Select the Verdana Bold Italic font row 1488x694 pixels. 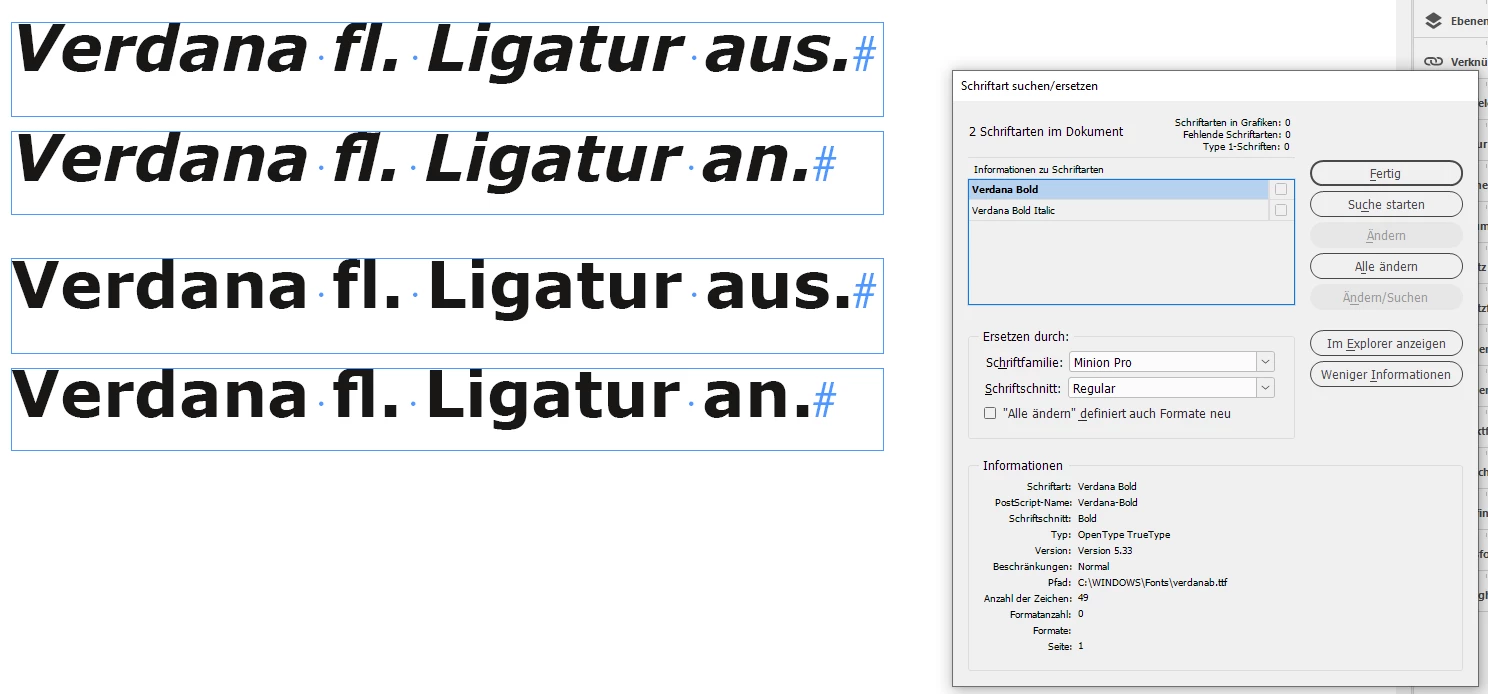point(1118,210)
